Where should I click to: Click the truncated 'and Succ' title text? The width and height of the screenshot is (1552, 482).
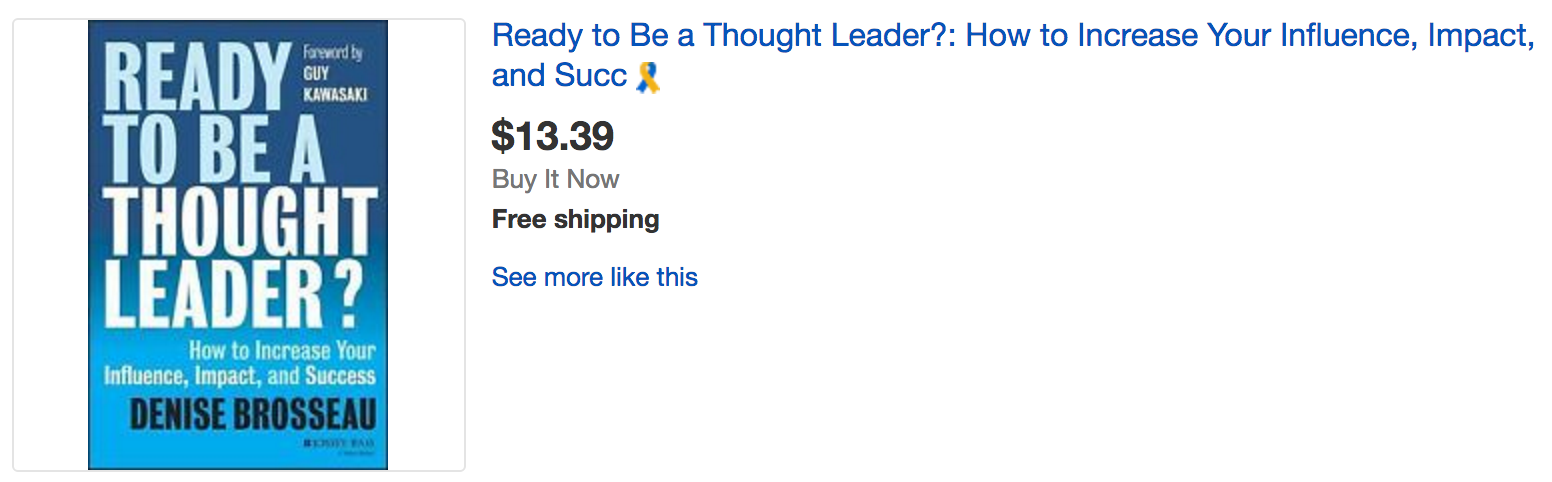click(x=559, y=76)
